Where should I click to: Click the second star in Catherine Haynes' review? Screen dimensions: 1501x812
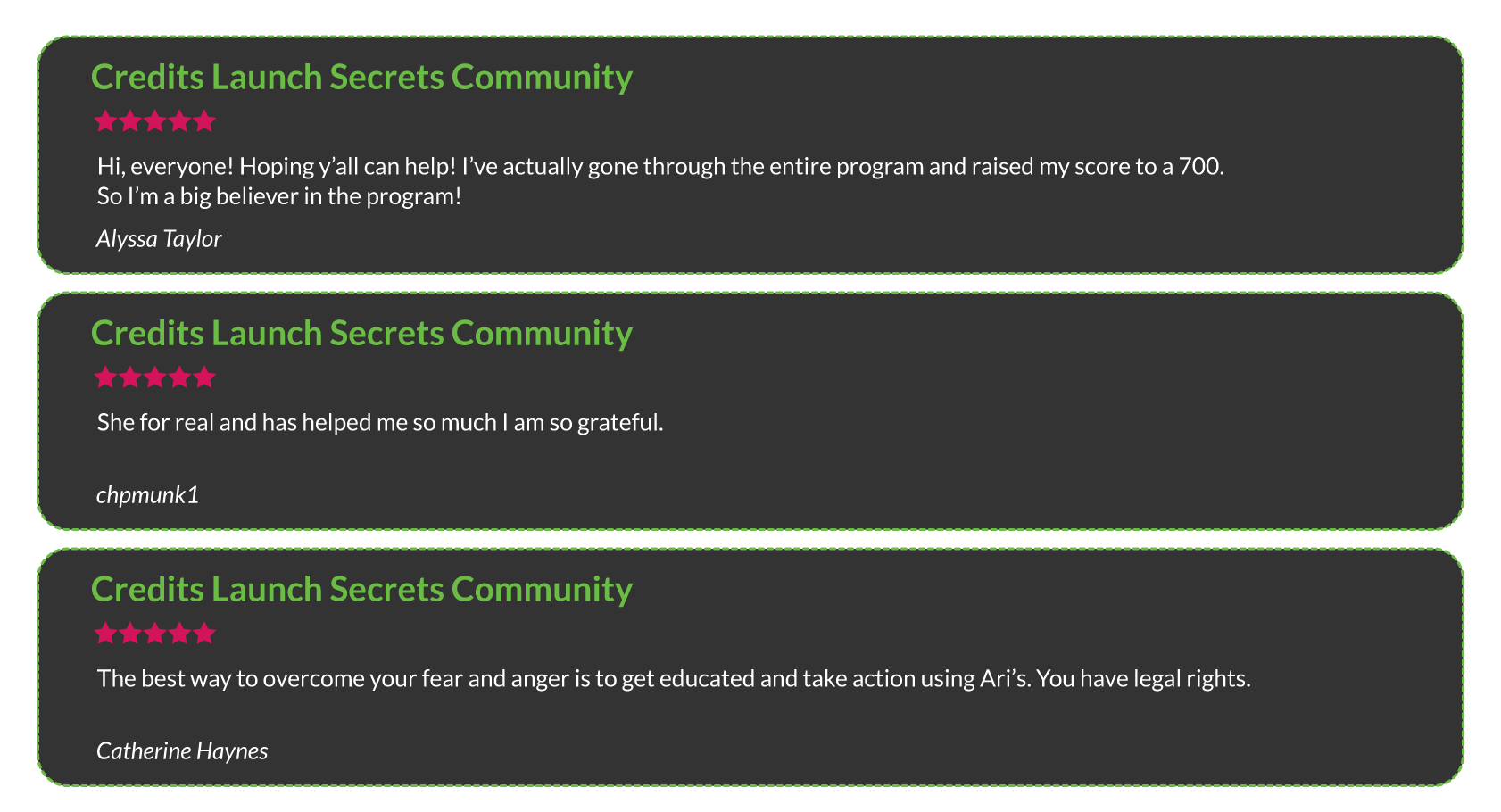[x=130, y=634]
